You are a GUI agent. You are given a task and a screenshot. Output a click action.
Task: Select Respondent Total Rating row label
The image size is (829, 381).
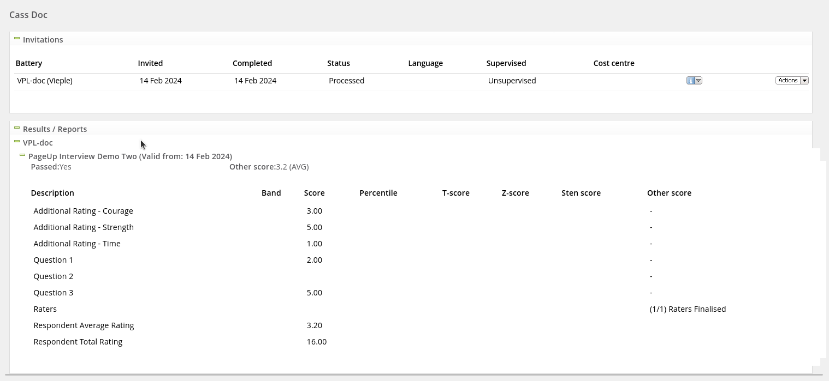78,342
